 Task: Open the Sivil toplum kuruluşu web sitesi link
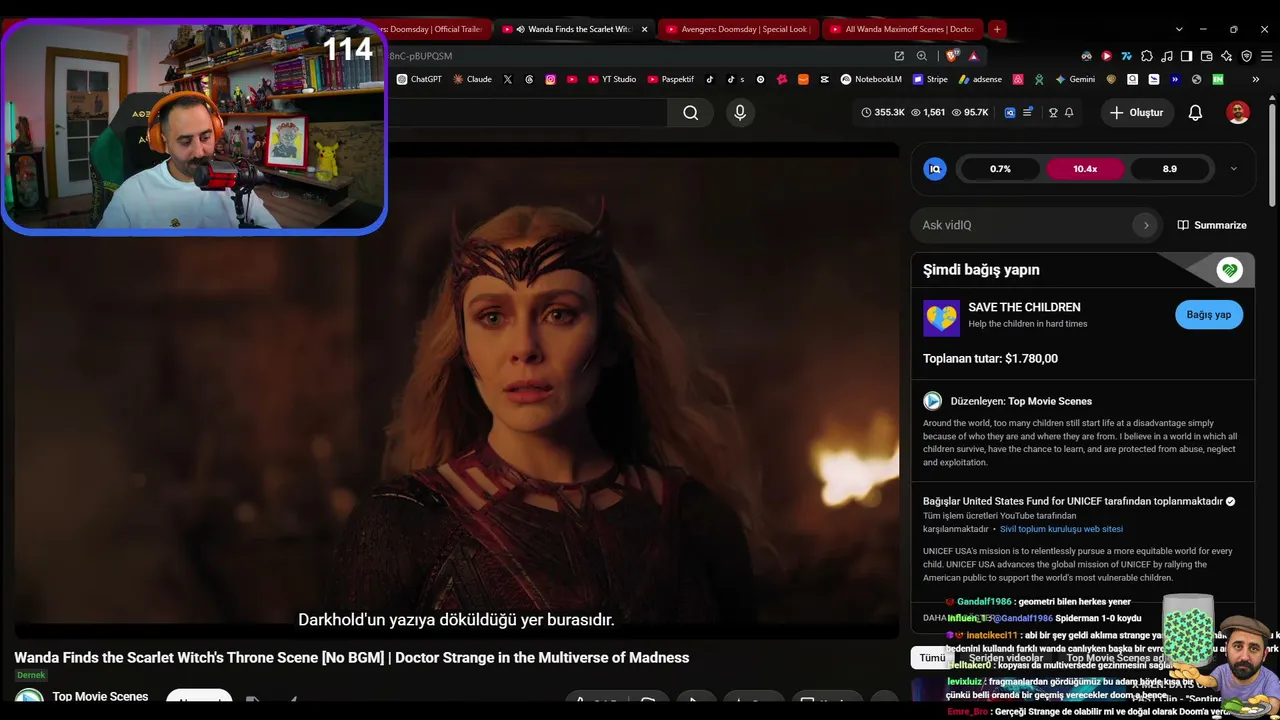1061,529
